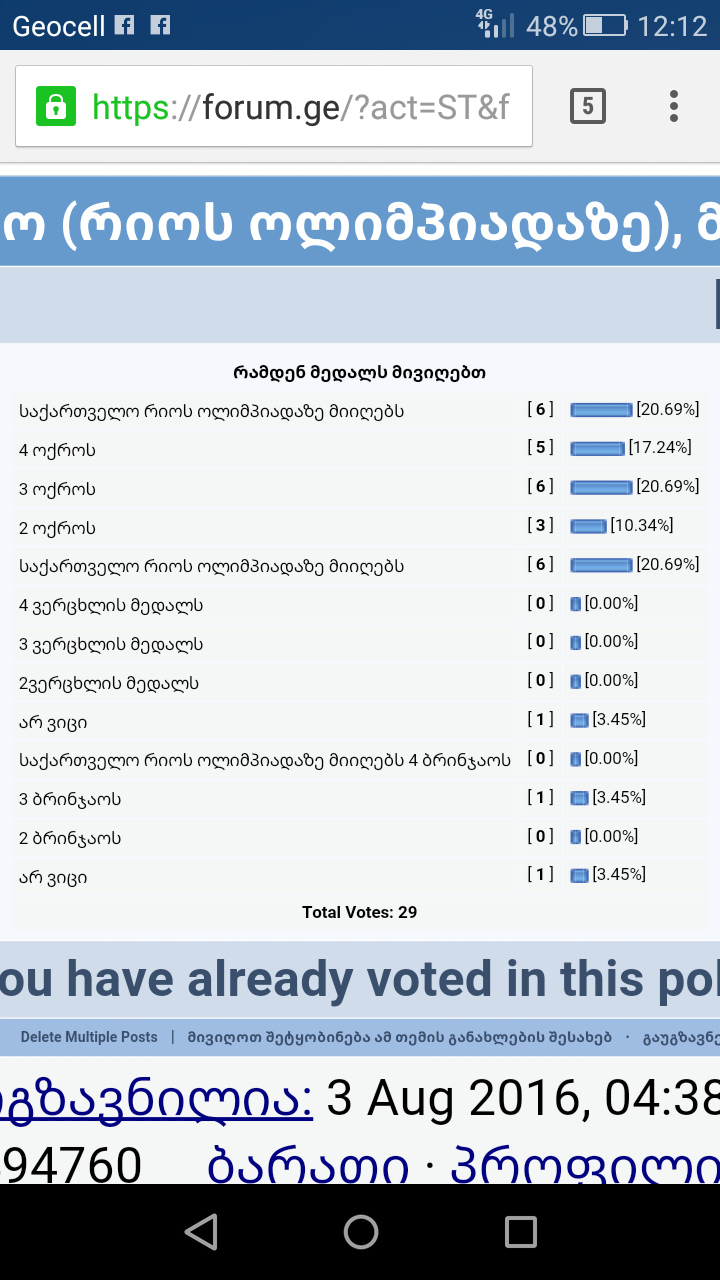Viewport: 720px width, 1280px height.
Task: Tap the green secure lock icon
Action: 56,106
